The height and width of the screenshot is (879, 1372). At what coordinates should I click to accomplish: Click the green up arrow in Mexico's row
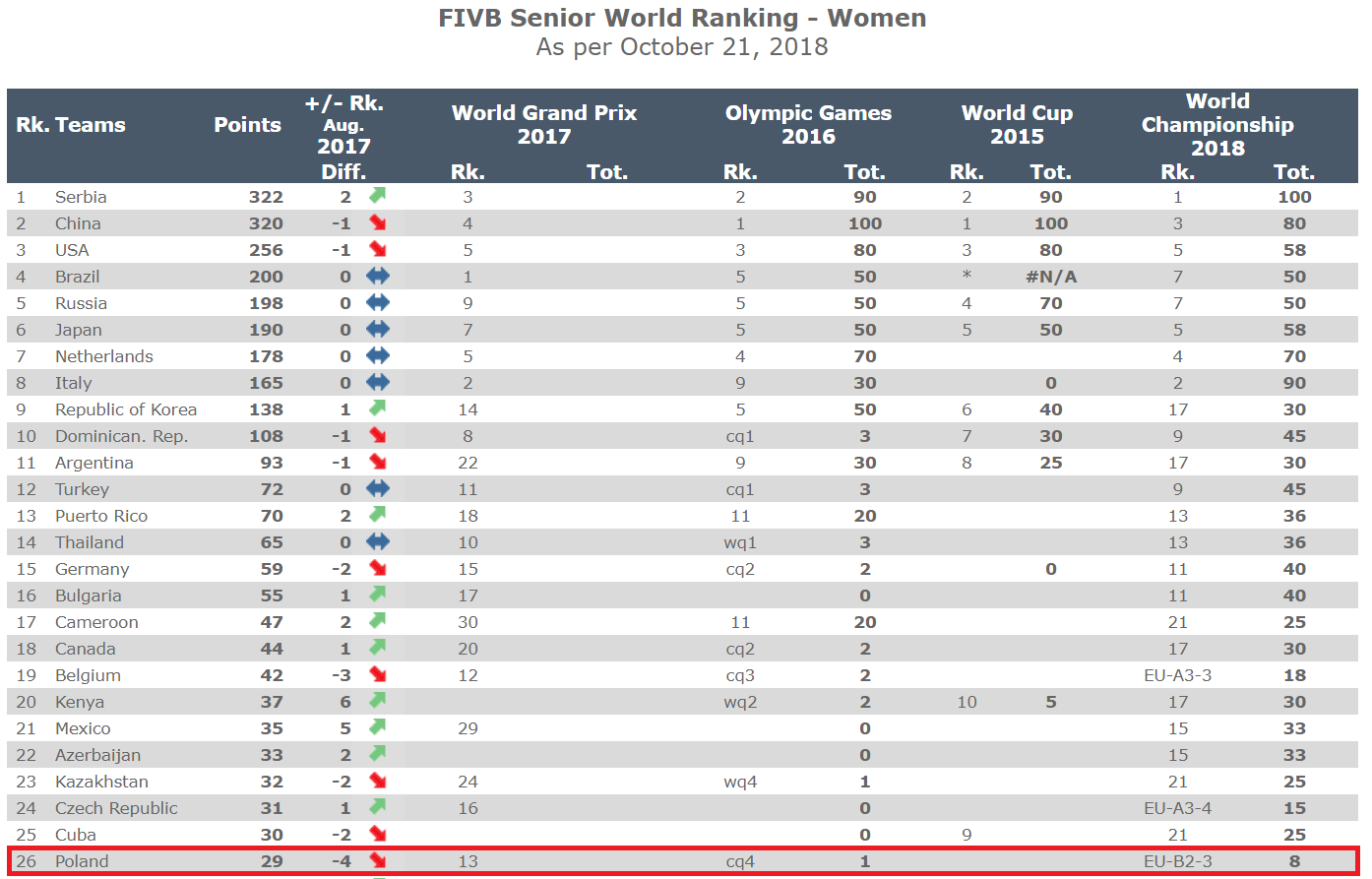(377, 727)
